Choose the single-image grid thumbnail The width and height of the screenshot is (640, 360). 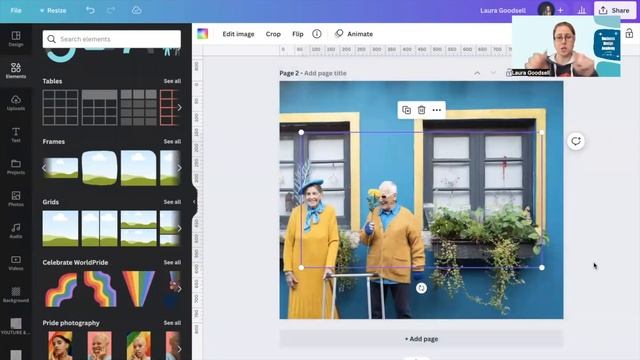point(60,229)
